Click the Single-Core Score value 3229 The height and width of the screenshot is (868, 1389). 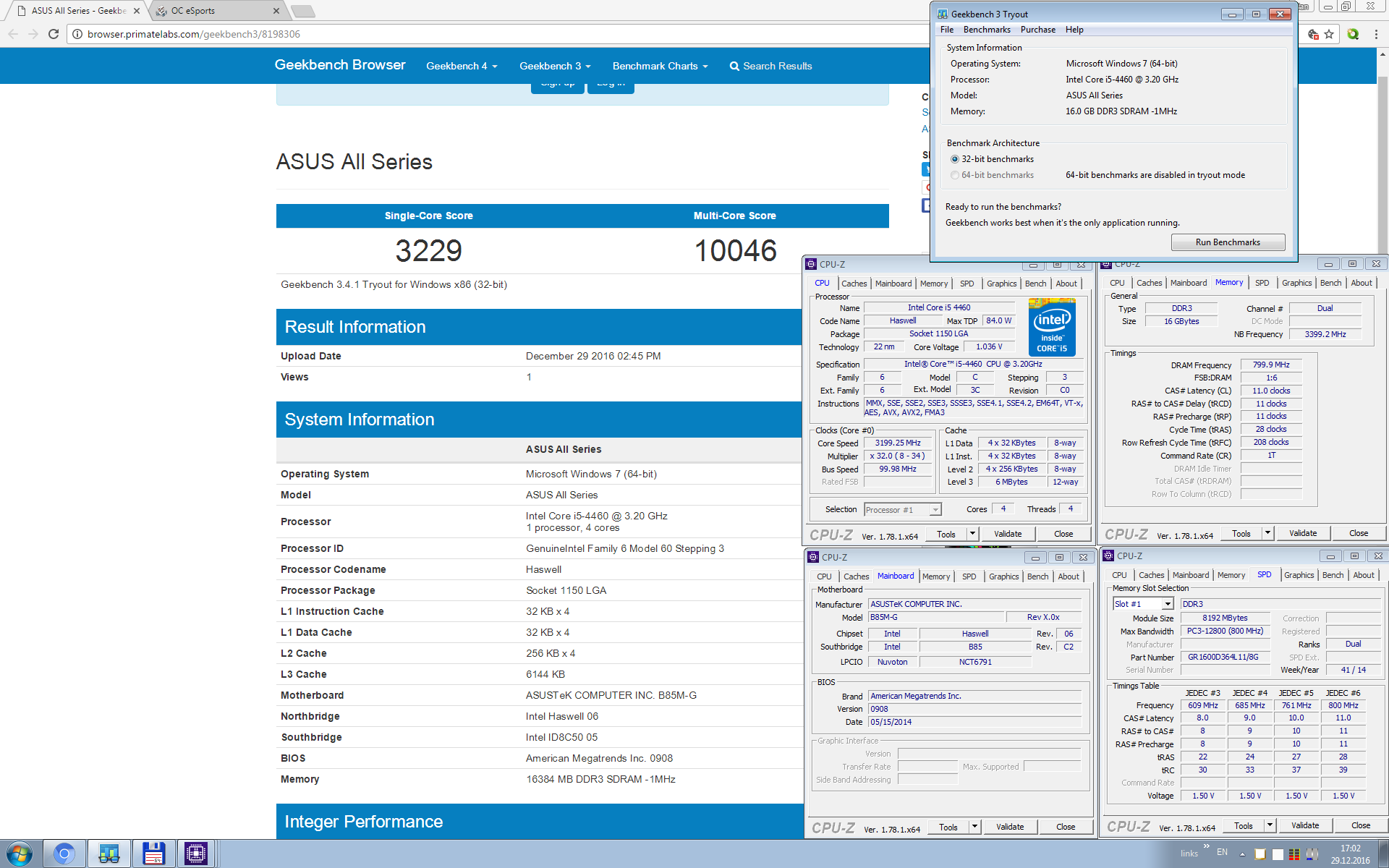[428, 251]
